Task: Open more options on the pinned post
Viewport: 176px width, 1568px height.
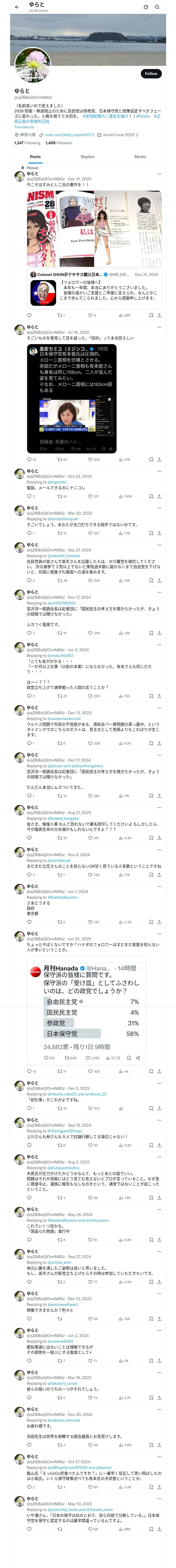Action: pos(159,174)
